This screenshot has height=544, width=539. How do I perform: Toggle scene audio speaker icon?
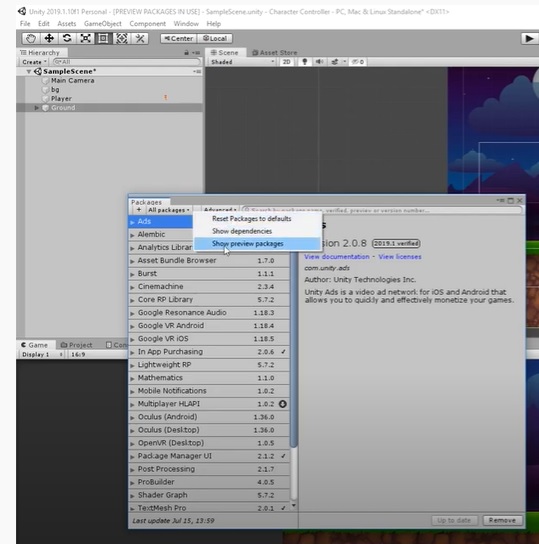pyautogui.click(x=319, y=62)
